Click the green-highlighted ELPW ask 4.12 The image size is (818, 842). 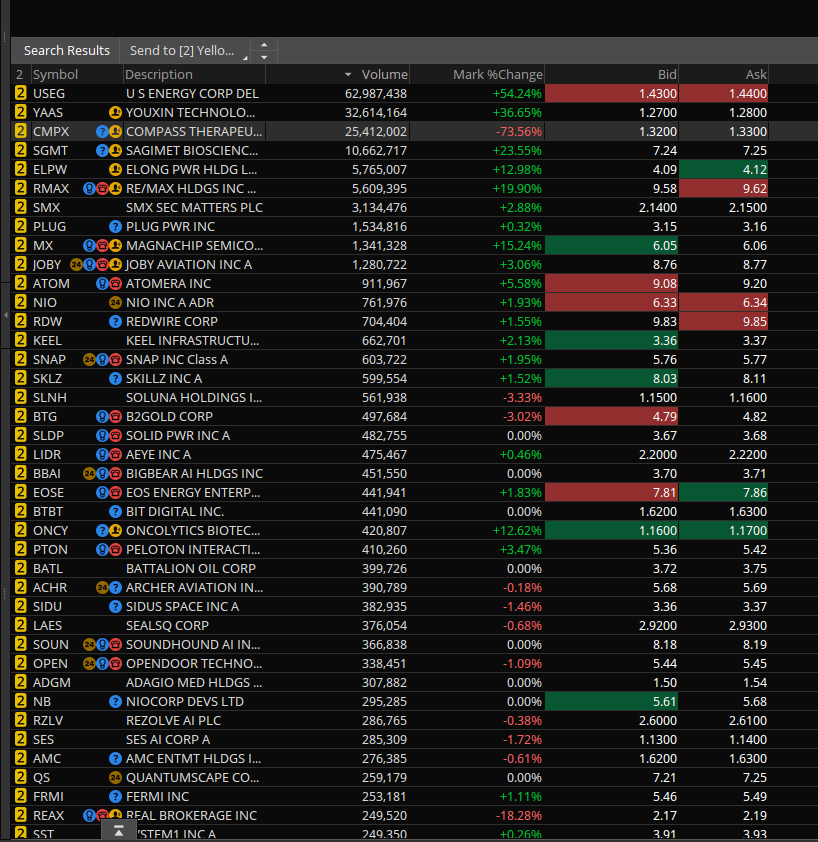coord(723,170)
